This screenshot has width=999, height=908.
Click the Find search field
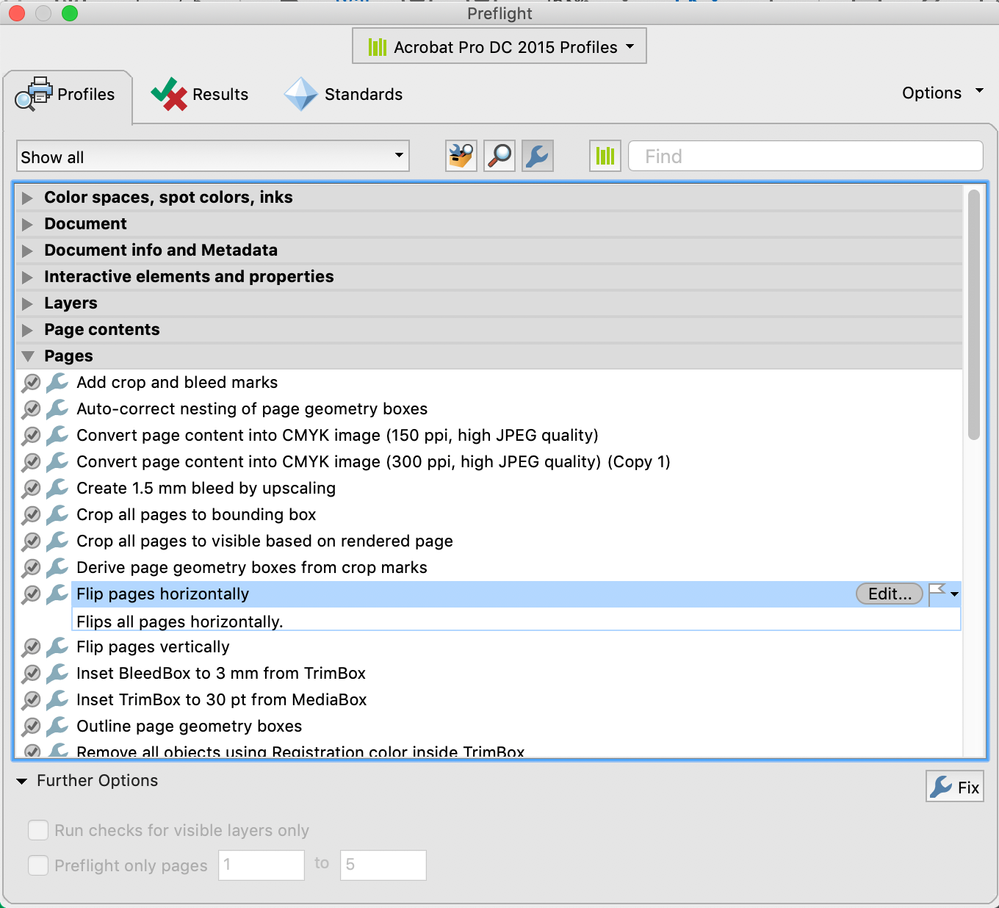tap(805, 156)
